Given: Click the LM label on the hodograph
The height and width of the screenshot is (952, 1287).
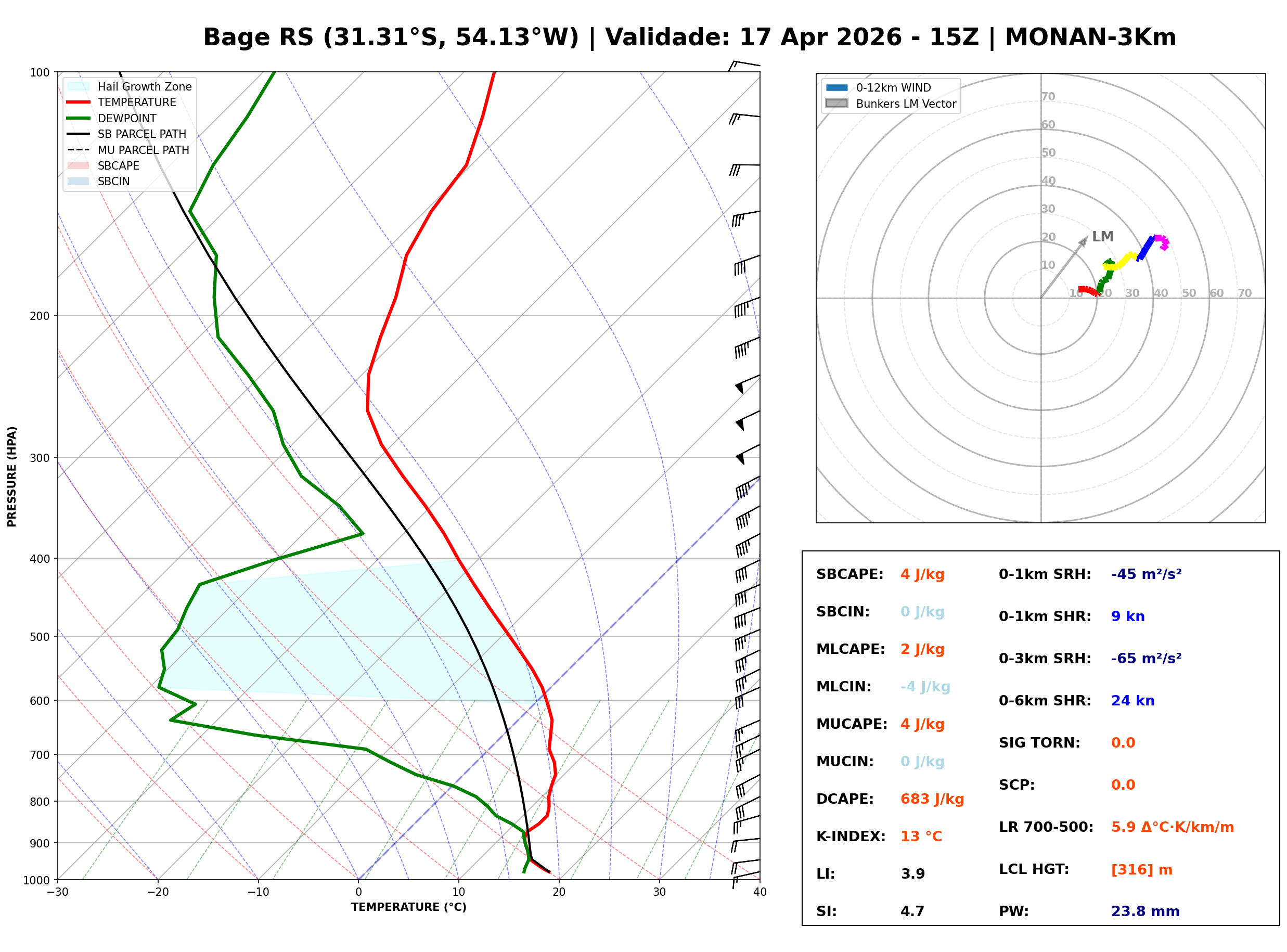Looking at the screenshot, I should (1102, 236).
